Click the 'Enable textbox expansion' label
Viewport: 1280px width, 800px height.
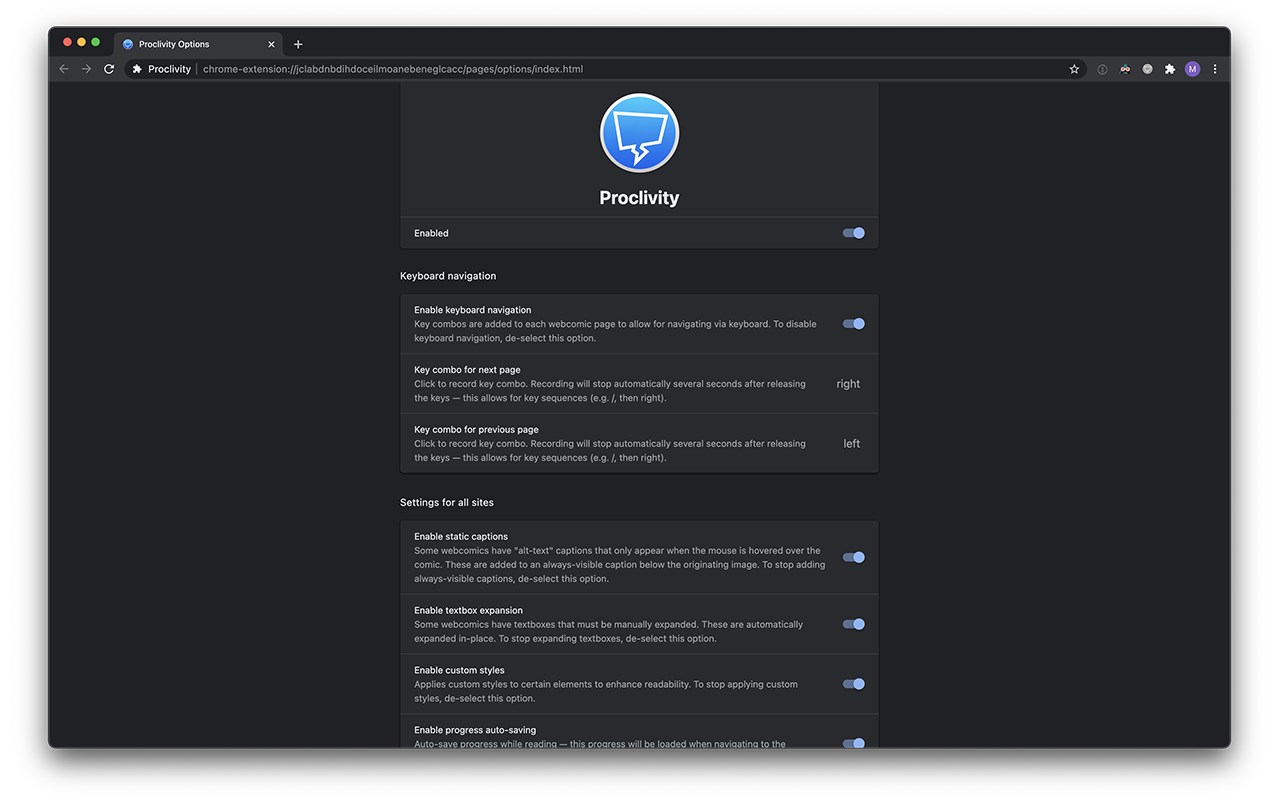468,610
